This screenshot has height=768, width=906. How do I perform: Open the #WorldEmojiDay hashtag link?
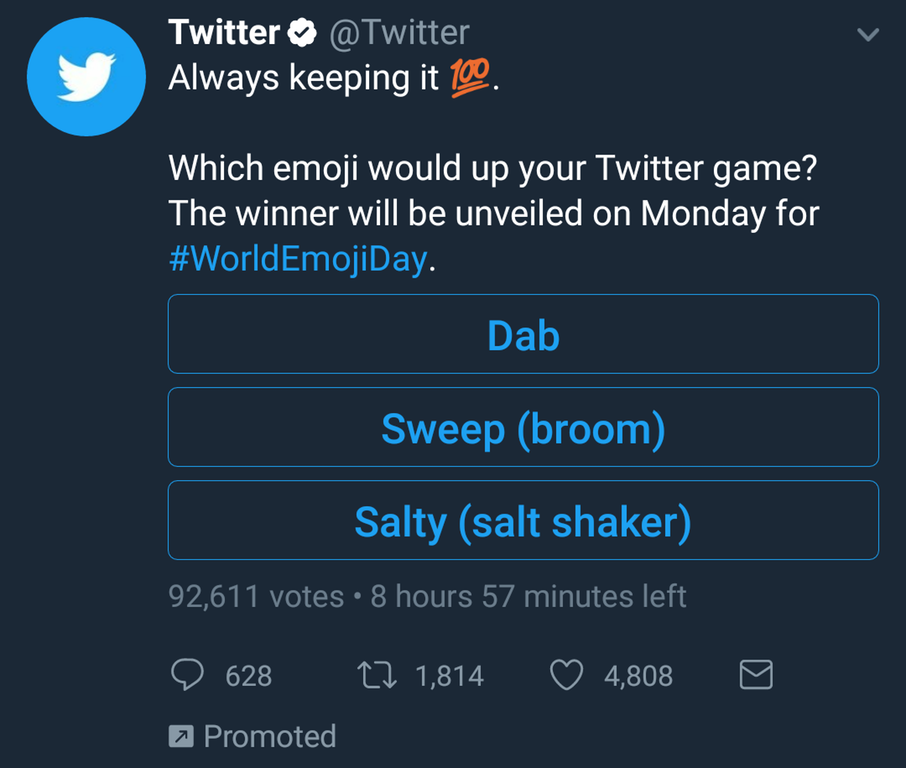point(298,260)
